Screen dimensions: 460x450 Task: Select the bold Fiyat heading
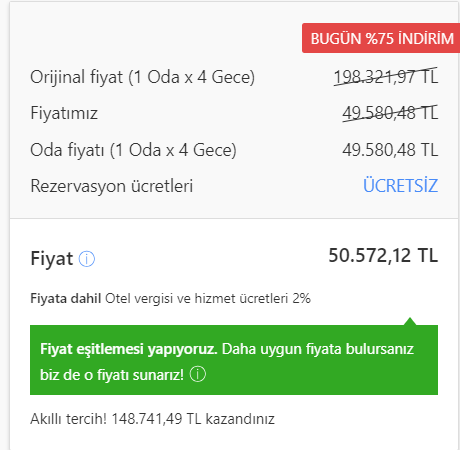pos(52,259)
